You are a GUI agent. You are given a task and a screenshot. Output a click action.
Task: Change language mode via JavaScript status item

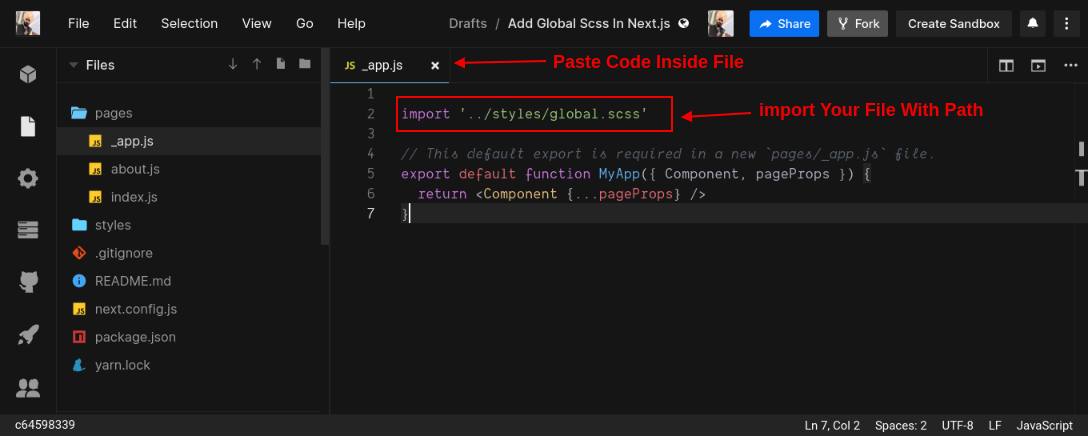(1044, 426)
